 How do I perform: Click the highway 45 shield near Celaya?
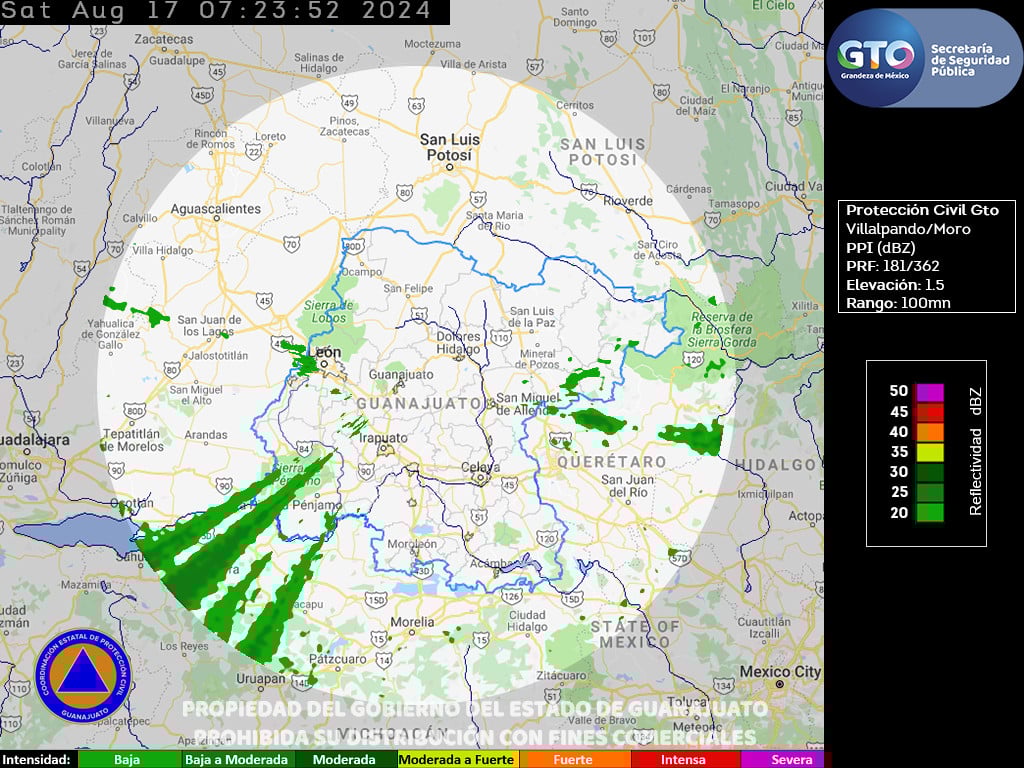[508, 486]
